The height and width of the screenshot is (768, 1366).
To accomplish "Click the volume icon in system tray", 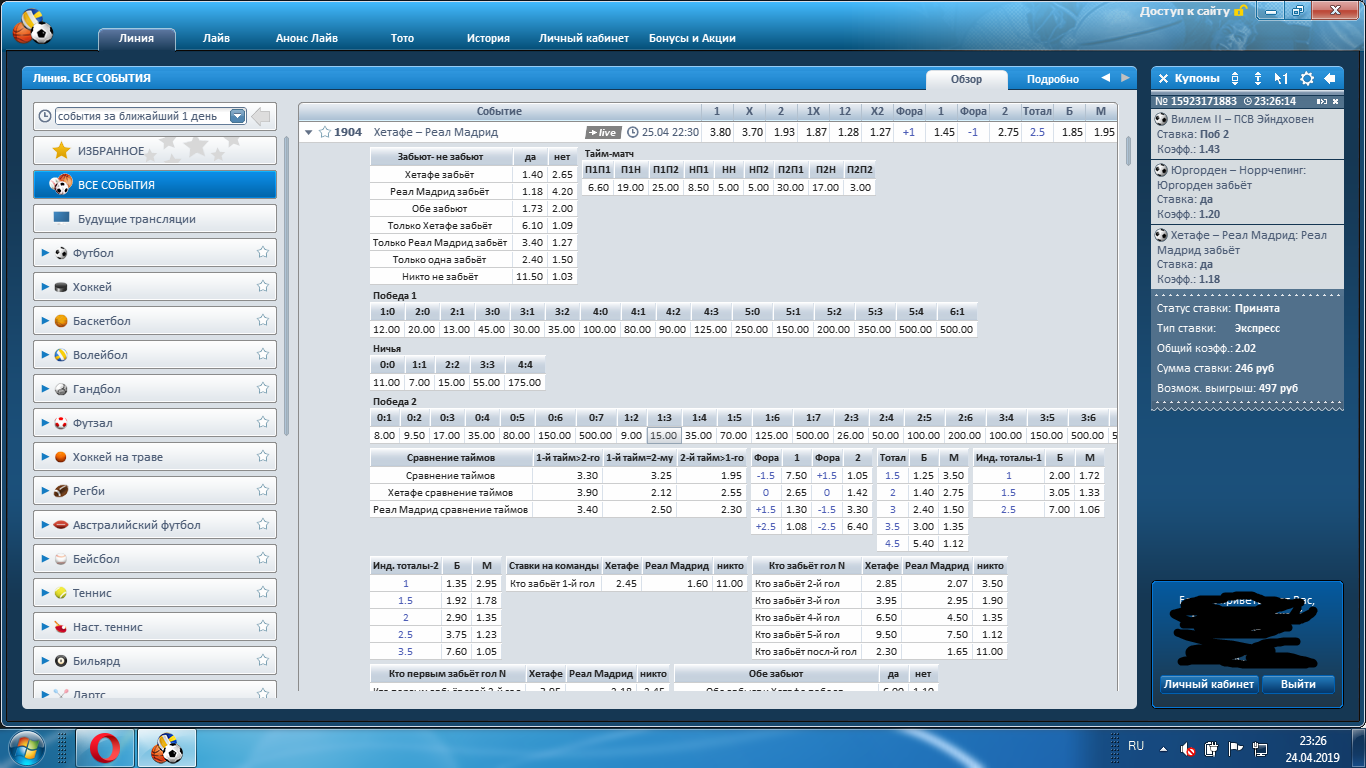I will point(1188,748).
